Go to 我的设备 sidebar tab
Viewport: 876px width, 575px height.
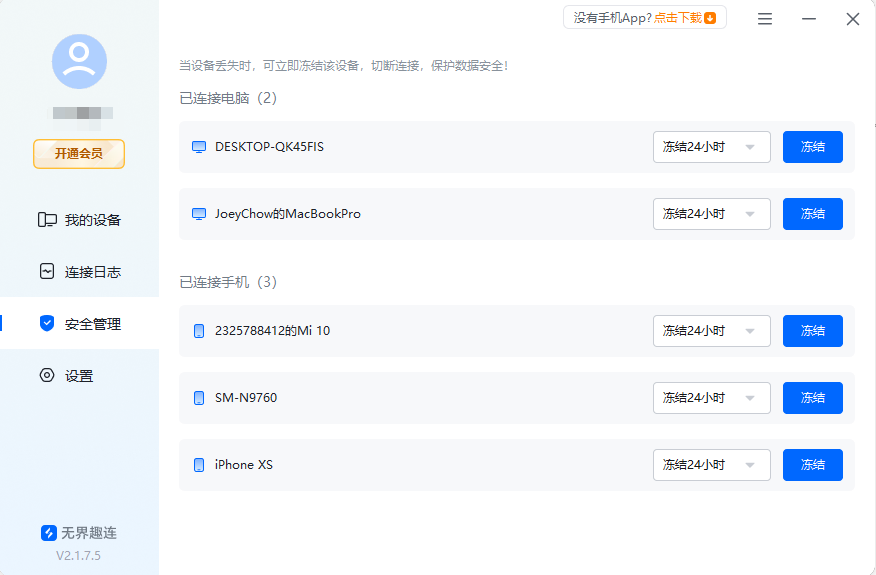(79, 220)
